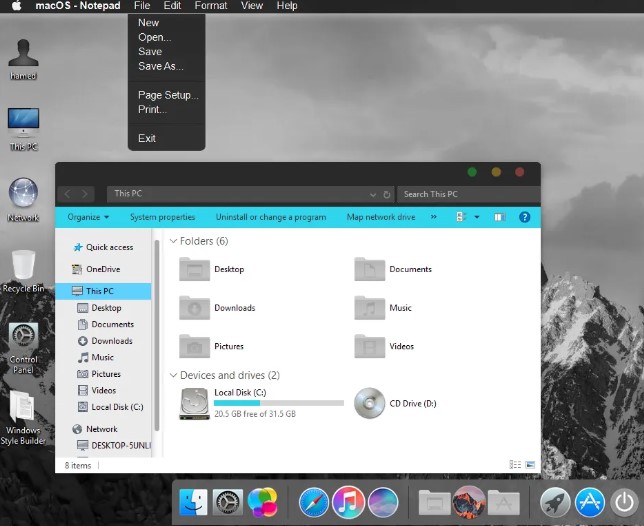Click Uninstall or change a program
The image size is (644, 526).
point(271,217)
